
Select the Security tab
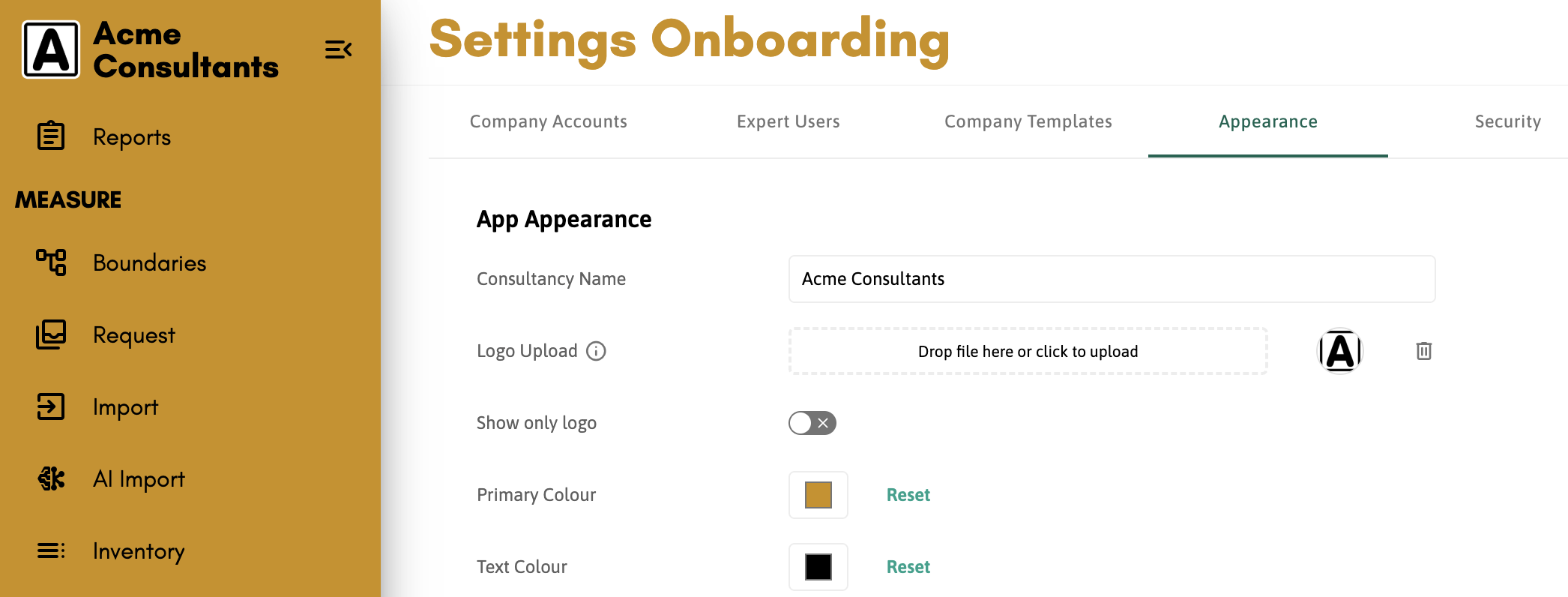point(1508,121)
